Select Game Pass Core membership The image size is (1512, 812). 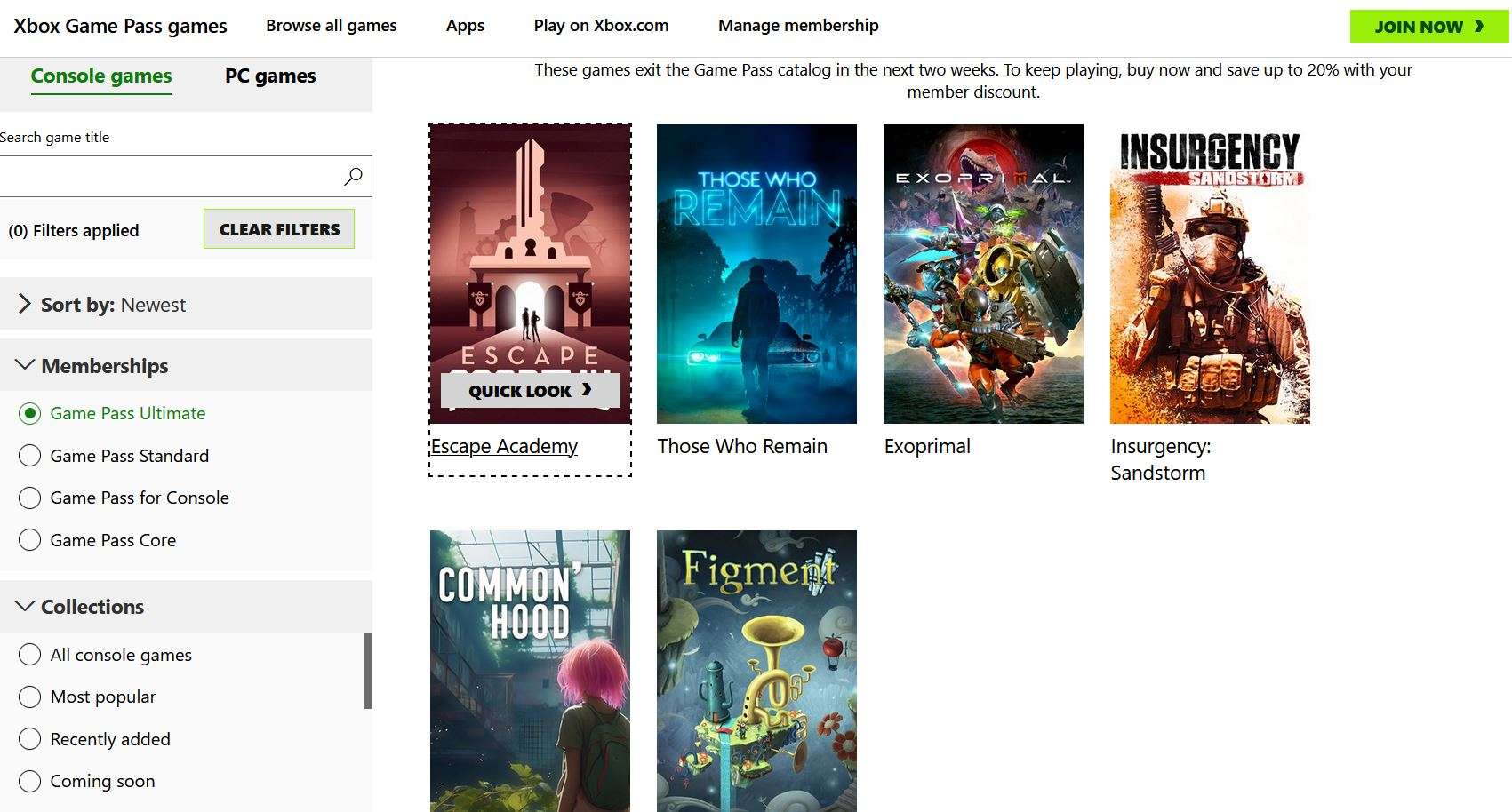[97, 540]
